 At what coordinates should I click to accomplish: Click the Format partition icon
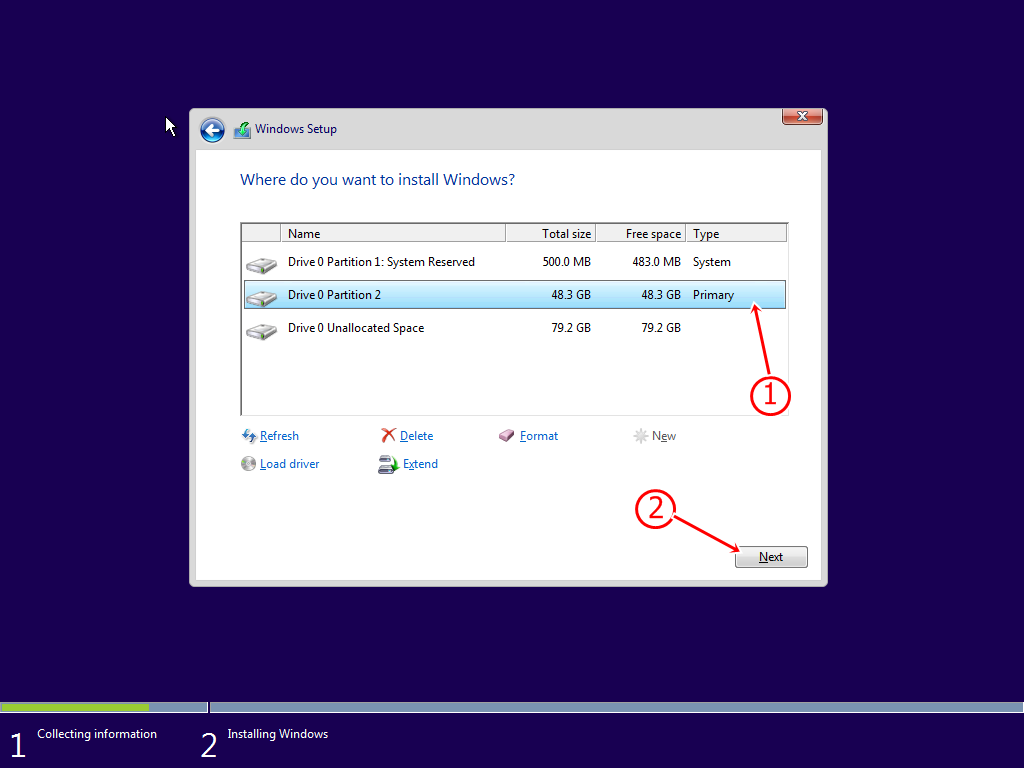[503, 435]
